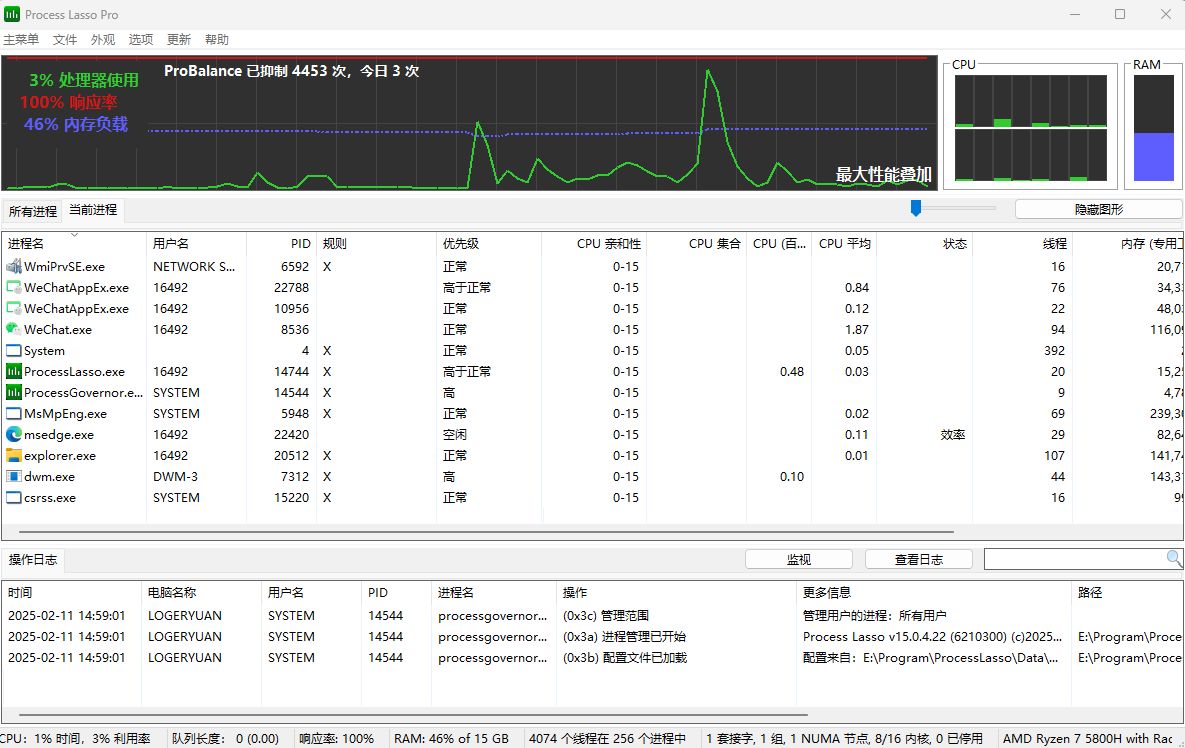Click status bar AMD Ryzen 7 5800H entry
The width and height of the screenshot is (1185, 748).
pyautogui.click(x=1088, y=738)
